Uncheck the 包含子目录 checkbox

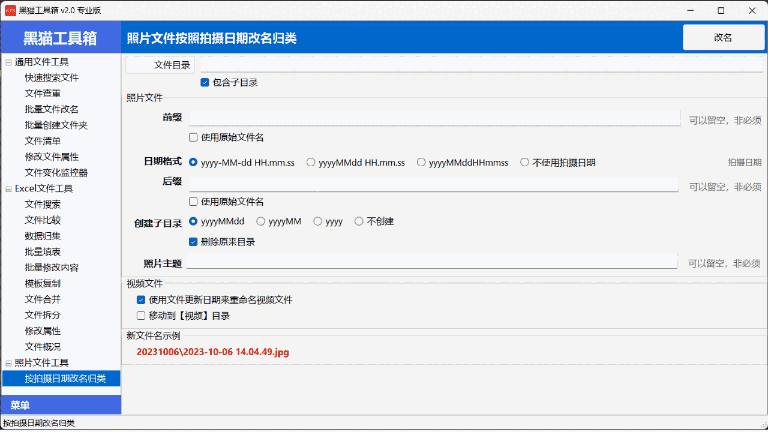click(205, 82)
